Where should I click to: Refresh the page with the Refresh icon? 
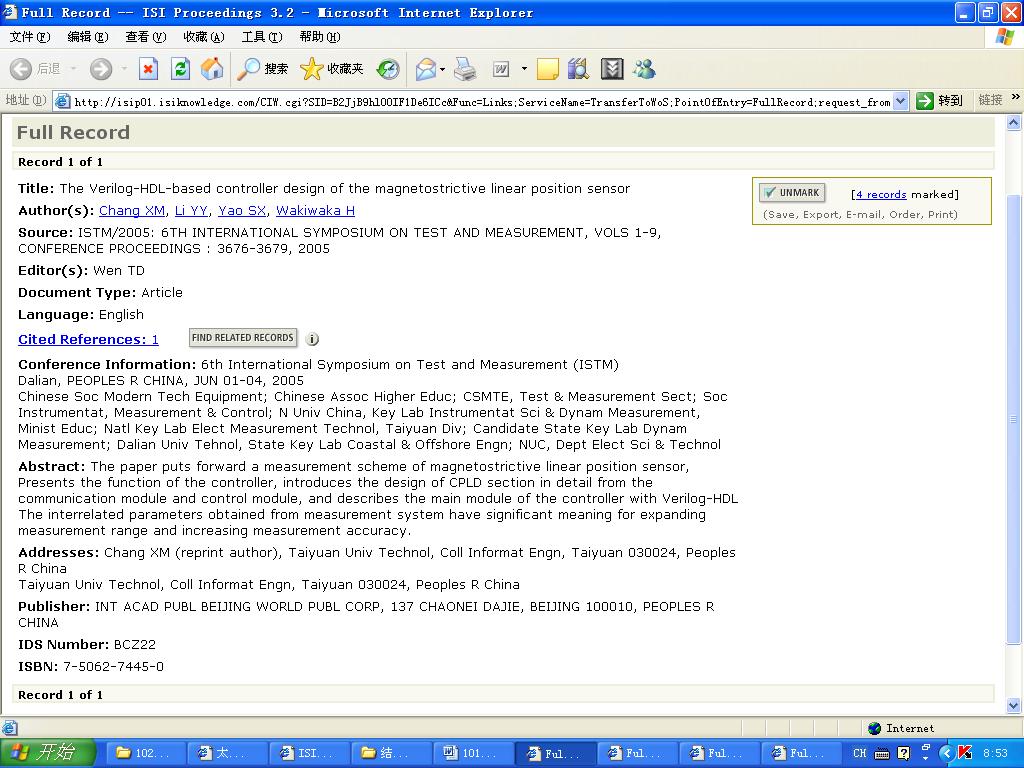[180, 69]
